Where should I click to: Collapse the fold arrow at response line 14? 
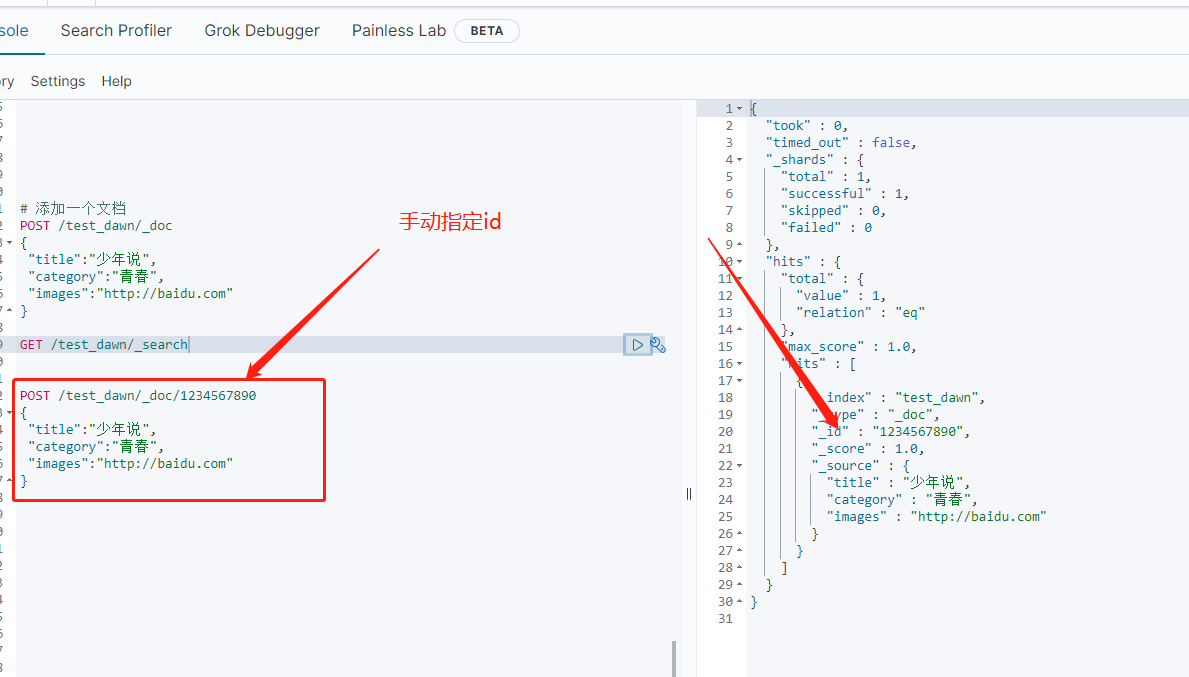pyautogui.click(x=739, y=330)
